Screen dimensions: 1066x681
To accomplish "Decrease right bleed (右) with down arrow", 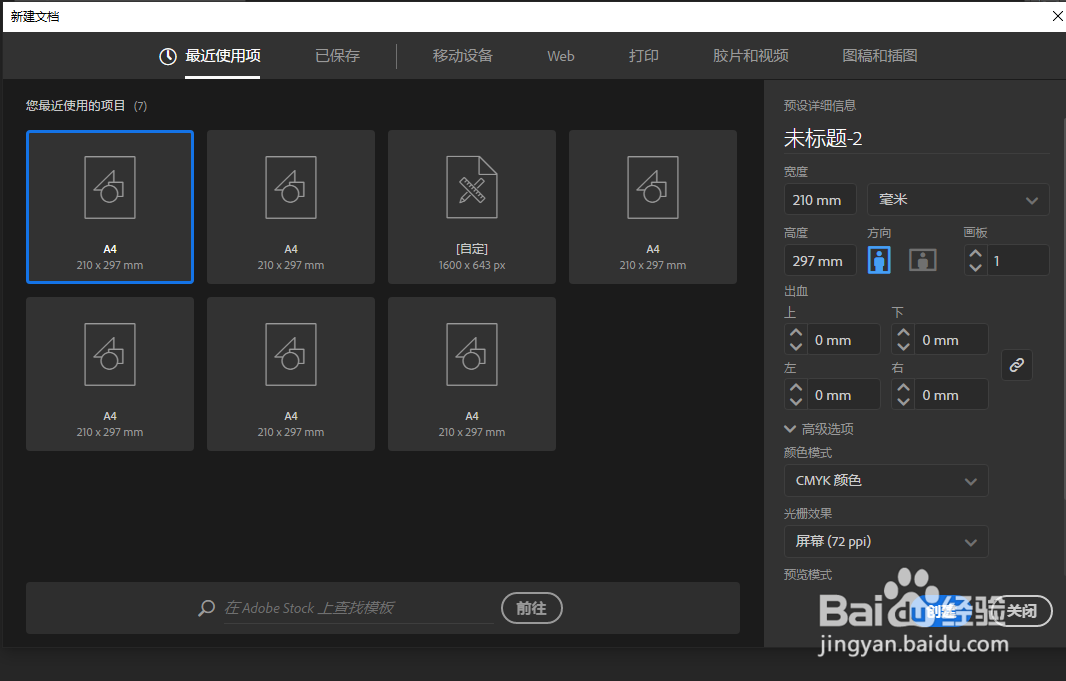I will [904, 401].
